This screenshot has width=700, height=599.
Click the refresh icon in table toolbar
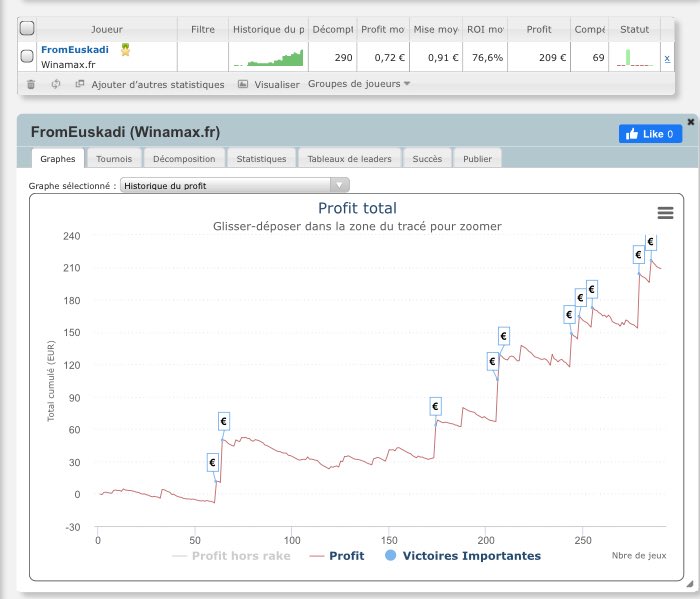[56, 84]
